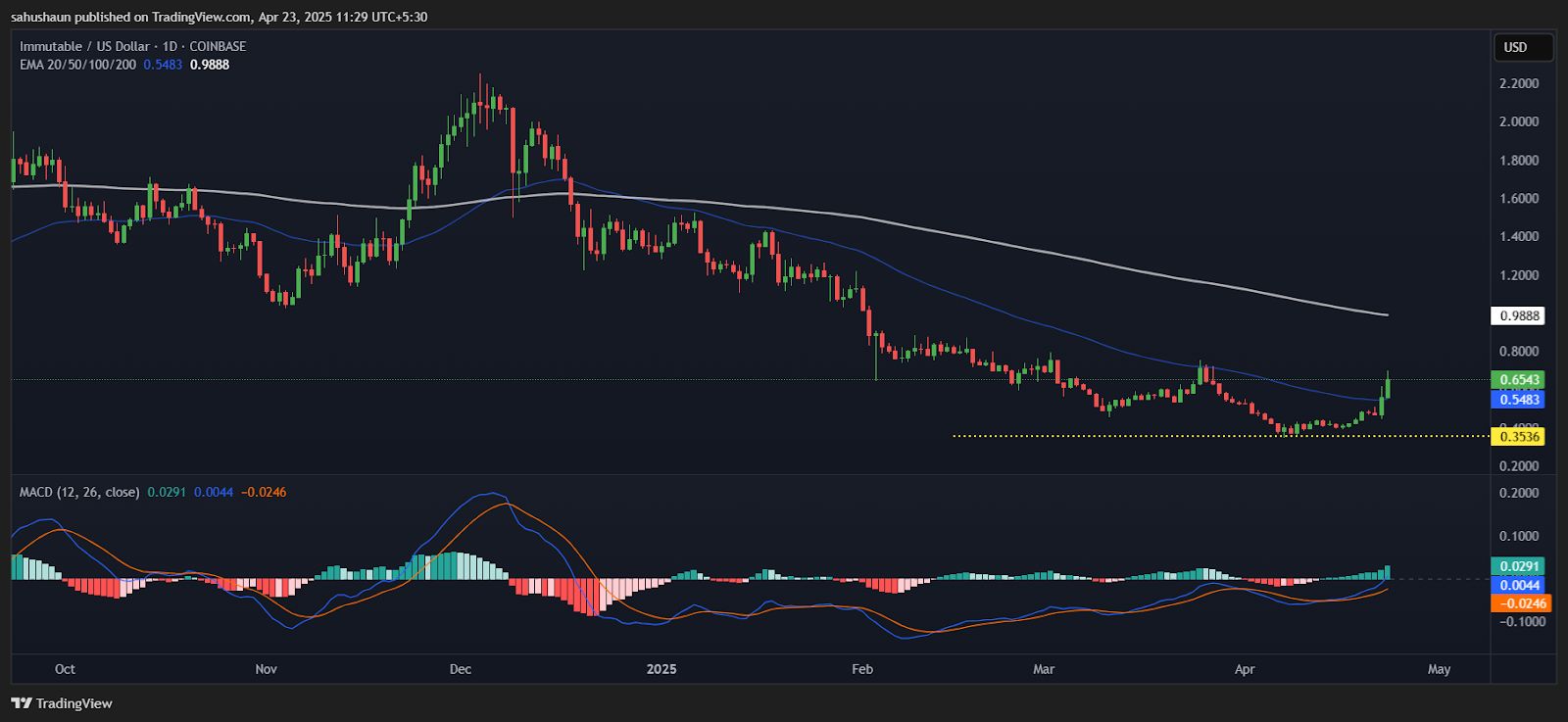Viewport: 1568px width, 722px height.
Task: Click the white 0.9888 price tag on the axis
Action: pos(1518,315)
